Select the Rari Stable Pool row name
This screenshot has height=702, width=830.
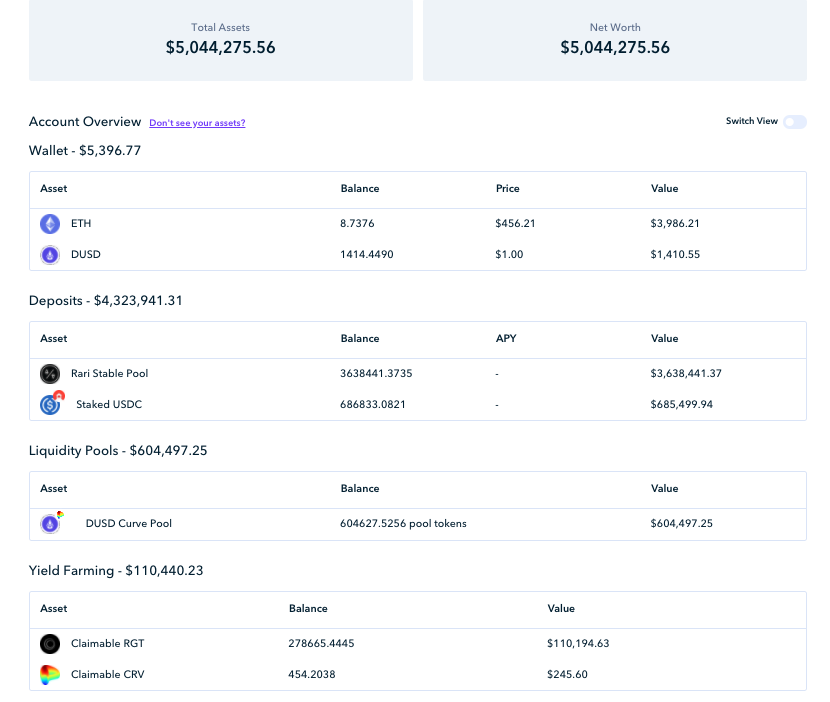pos(110,373)
